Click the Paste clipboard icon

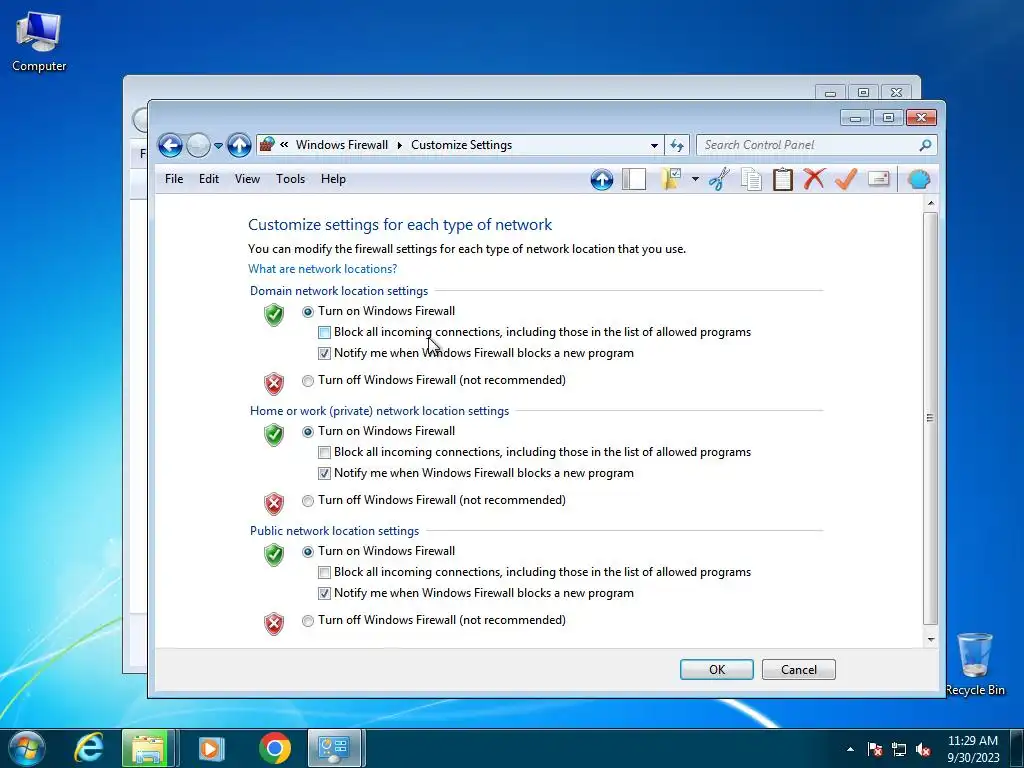pyautogui.click(x=782, y=179)
